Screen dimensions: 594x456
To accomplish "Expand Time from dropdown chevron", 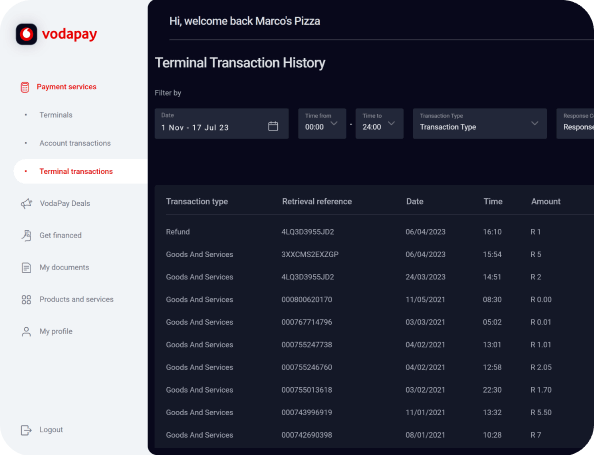I will (334, 123).
